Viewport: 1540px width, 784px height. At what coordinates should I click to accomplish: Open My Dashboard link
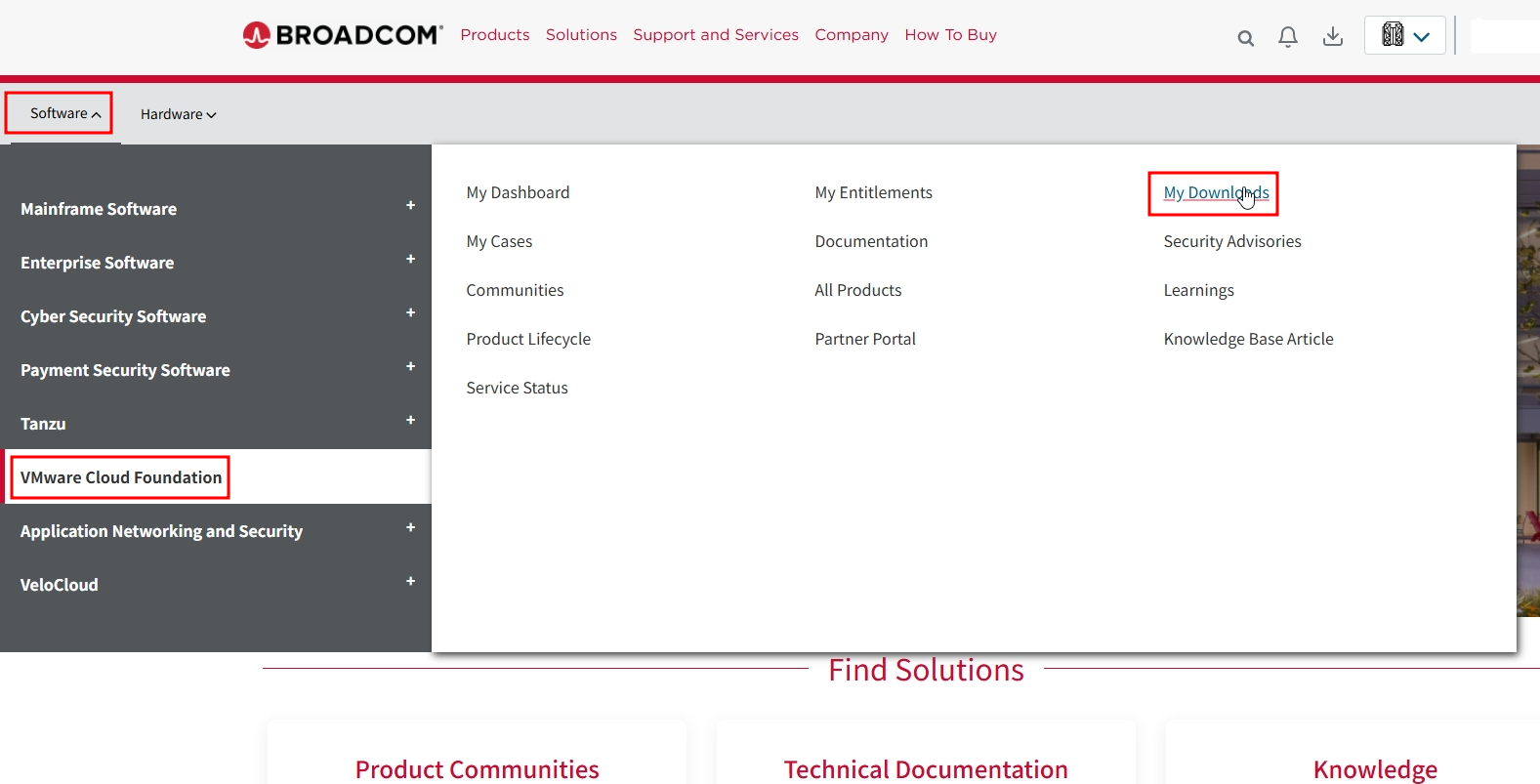click(518, 192)
